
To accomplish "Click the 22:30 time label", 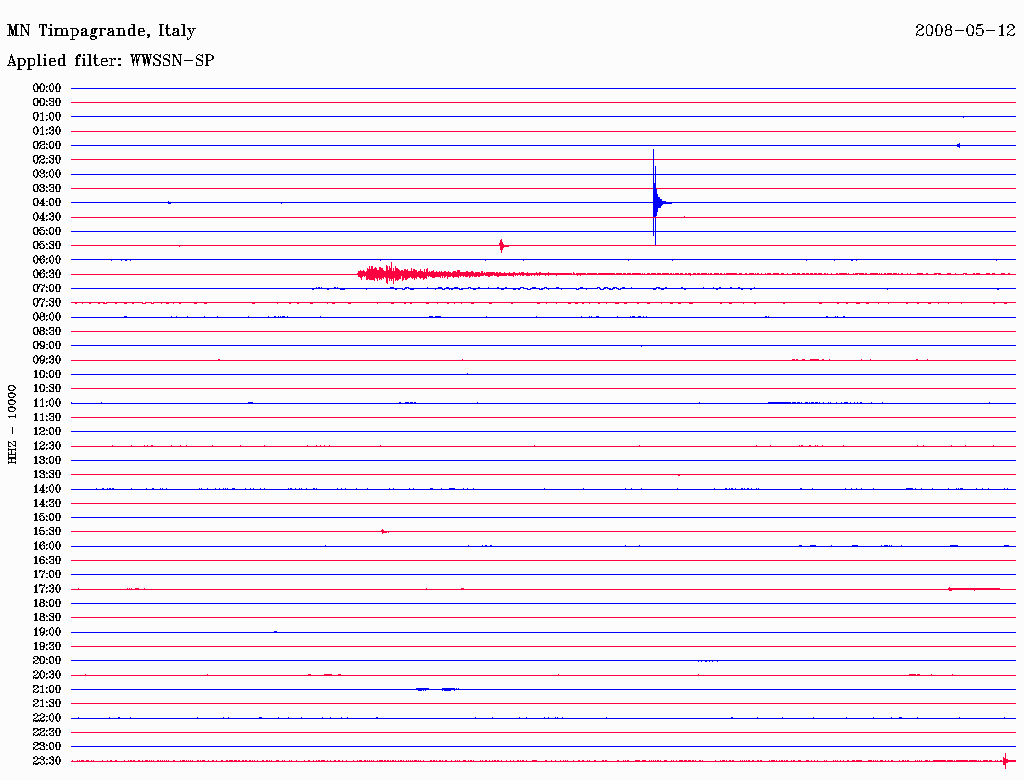I will click(x=47, y=732).
